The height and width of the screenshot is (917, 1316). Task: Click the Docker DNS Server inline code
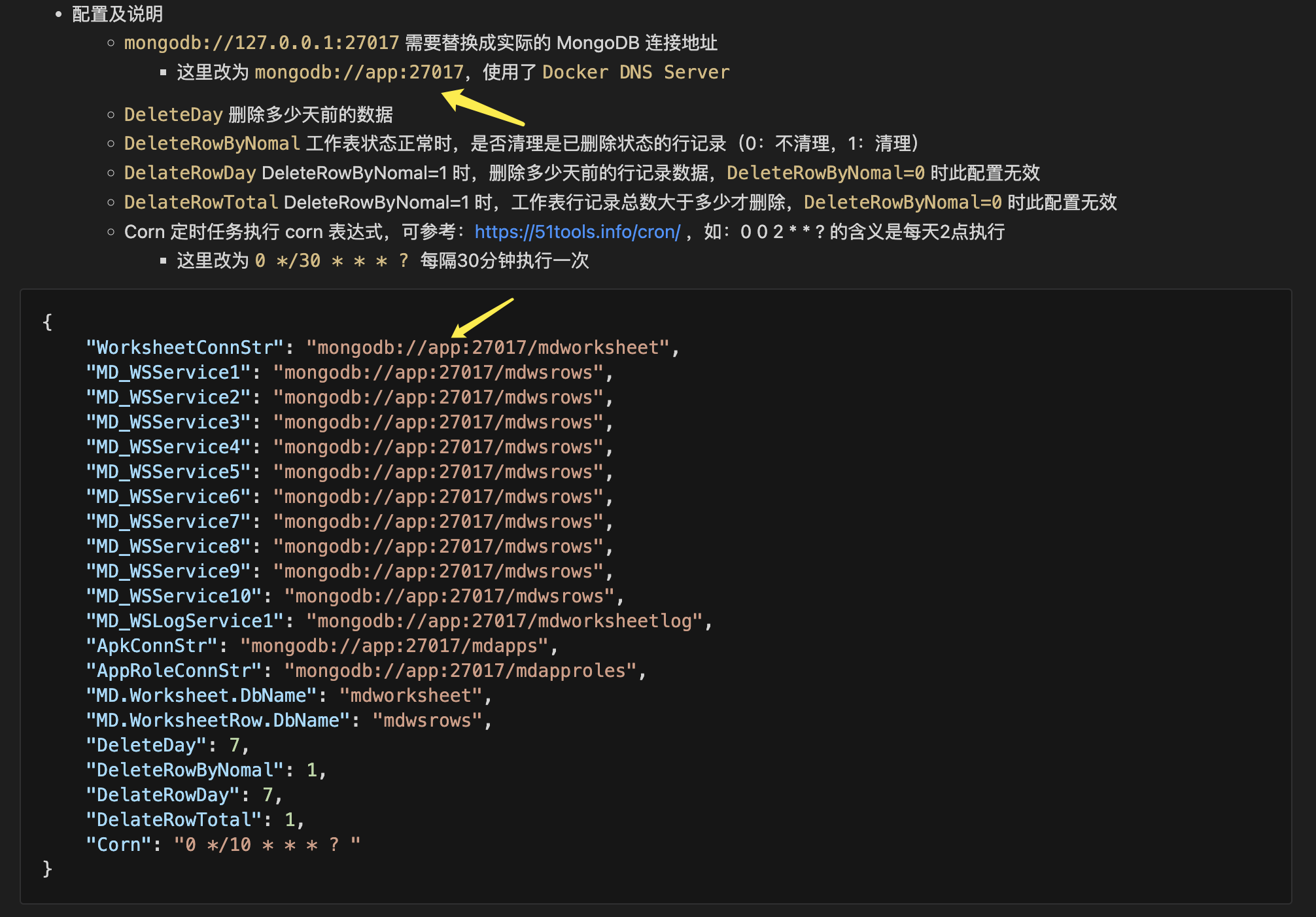pos(635,72)
